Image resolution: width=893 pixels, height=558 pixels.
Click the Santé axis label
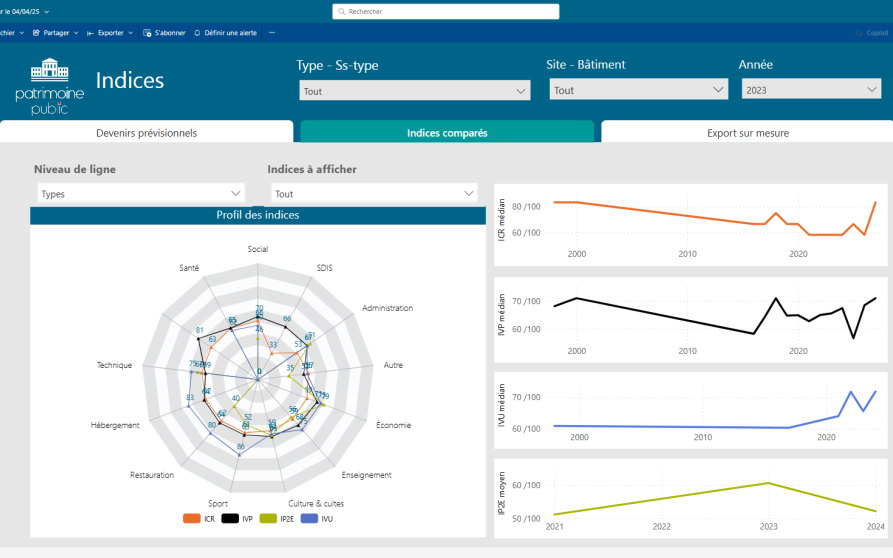pyautogui.click(x=189, y=268)
